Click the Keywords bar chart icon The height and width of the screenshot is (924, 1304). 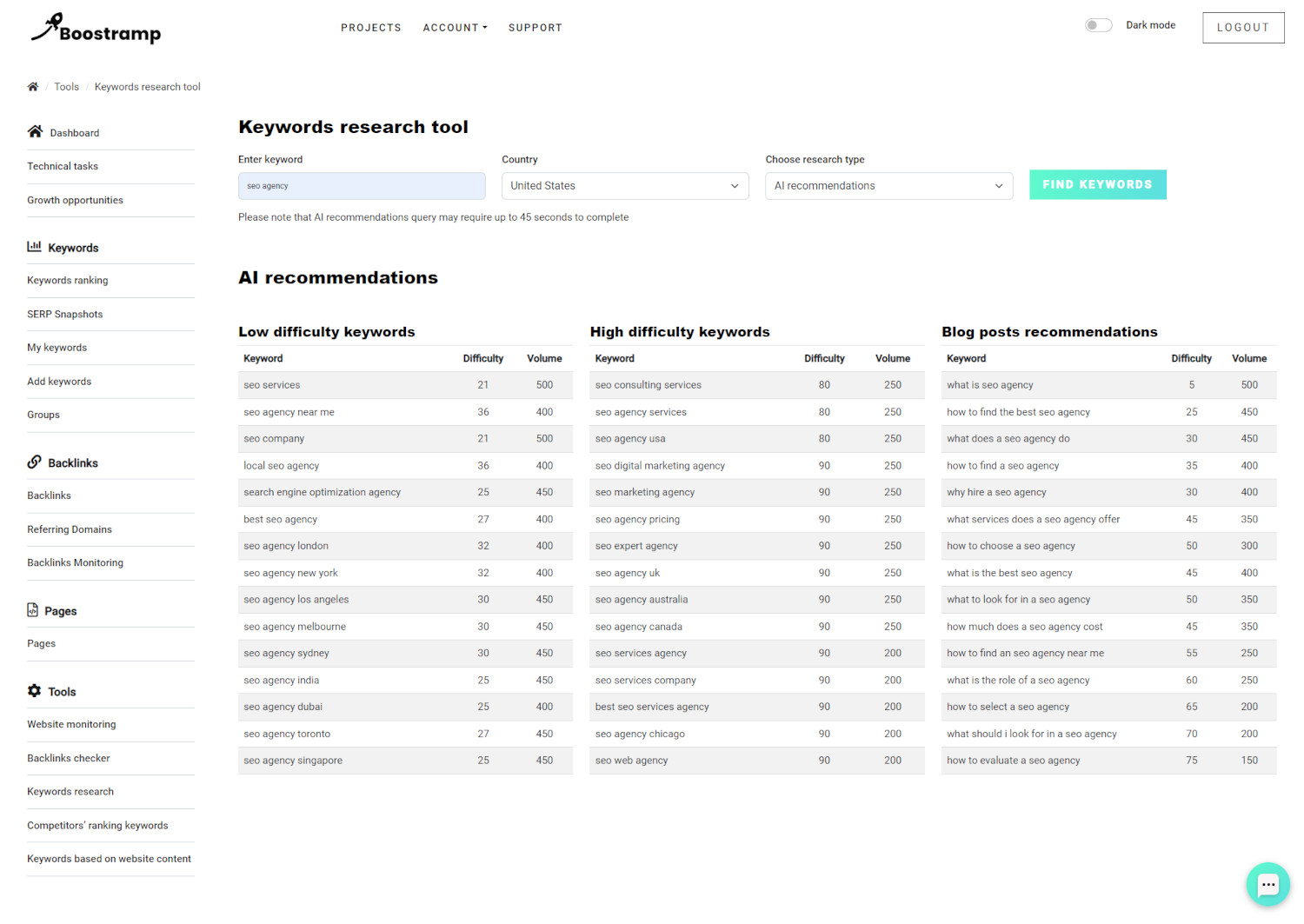pos(35,247)
